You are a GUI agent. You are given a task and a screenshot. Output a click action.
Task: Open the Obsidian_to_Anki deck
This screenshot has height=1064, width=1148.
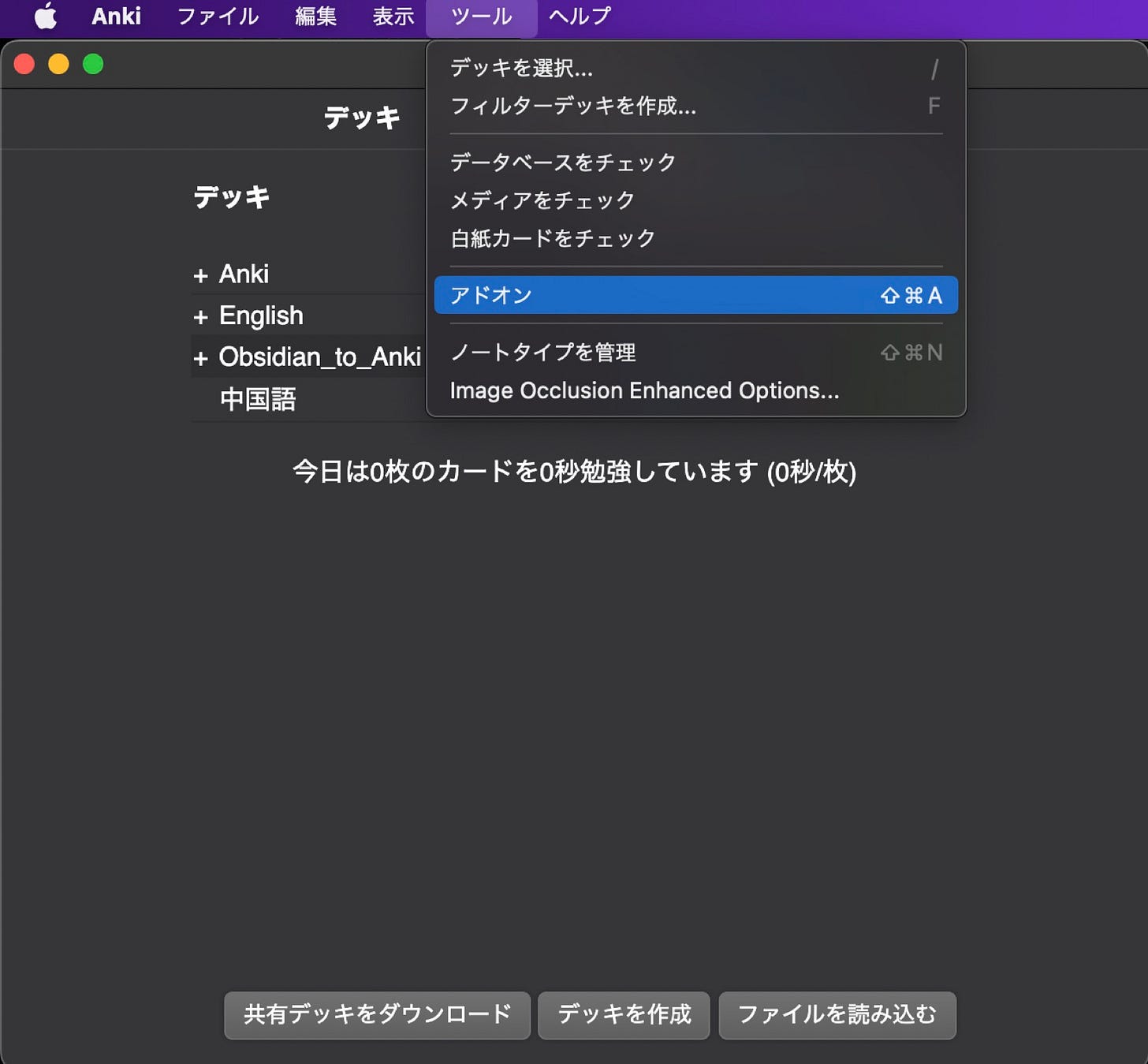319,357
